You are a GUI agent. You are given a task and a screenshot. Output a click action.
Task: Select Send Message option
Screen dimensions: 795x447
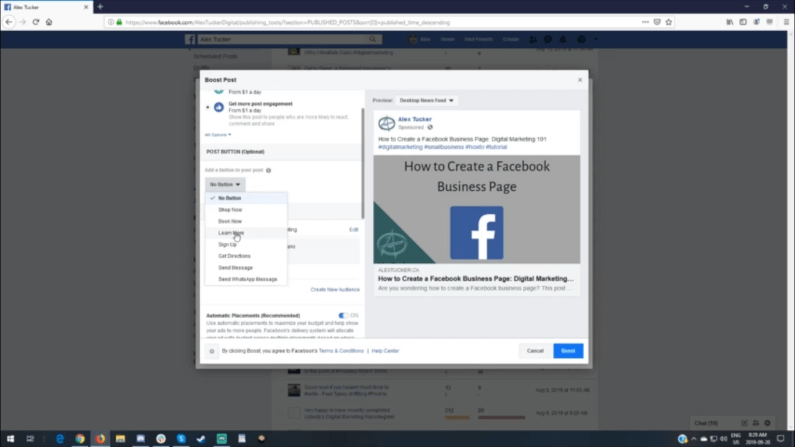pos(235,268)
